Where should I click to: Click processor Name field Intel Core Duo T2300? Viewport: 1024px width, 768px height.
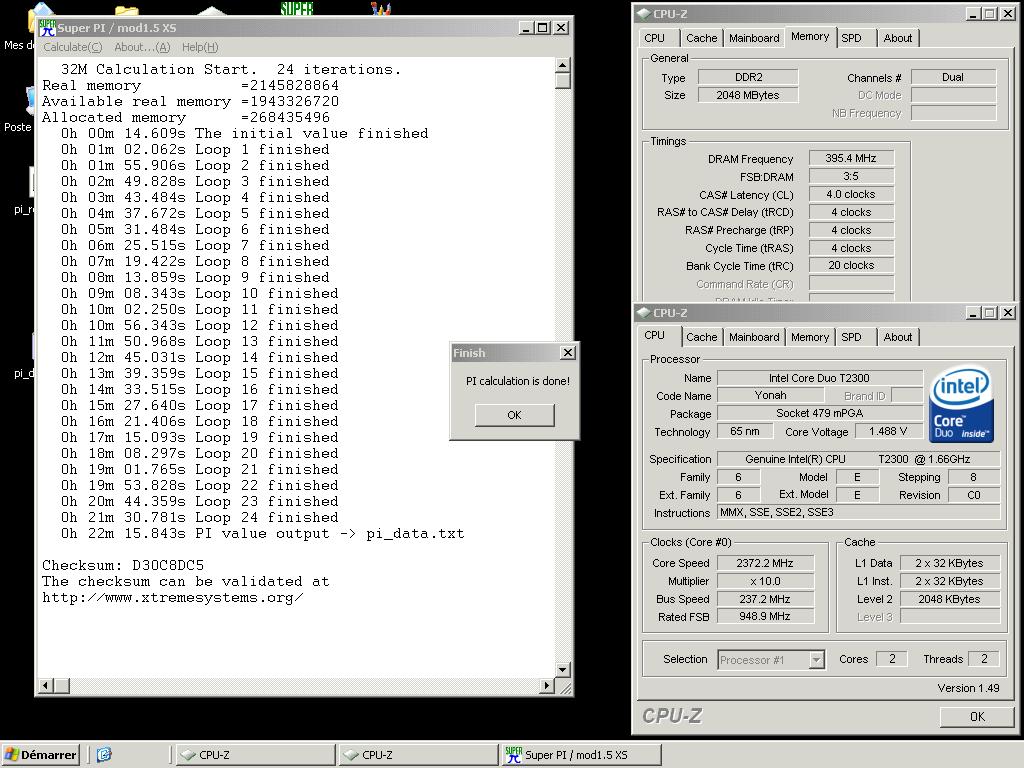(820, 377)
